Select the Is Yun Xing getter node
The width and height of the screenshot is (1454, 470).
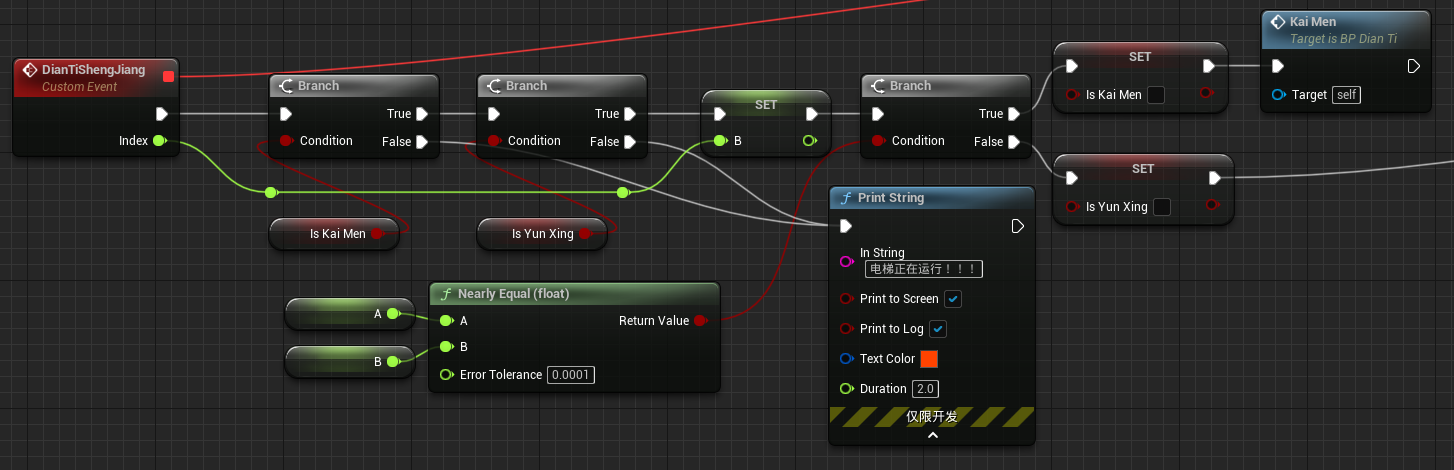(x=542, y=234)
